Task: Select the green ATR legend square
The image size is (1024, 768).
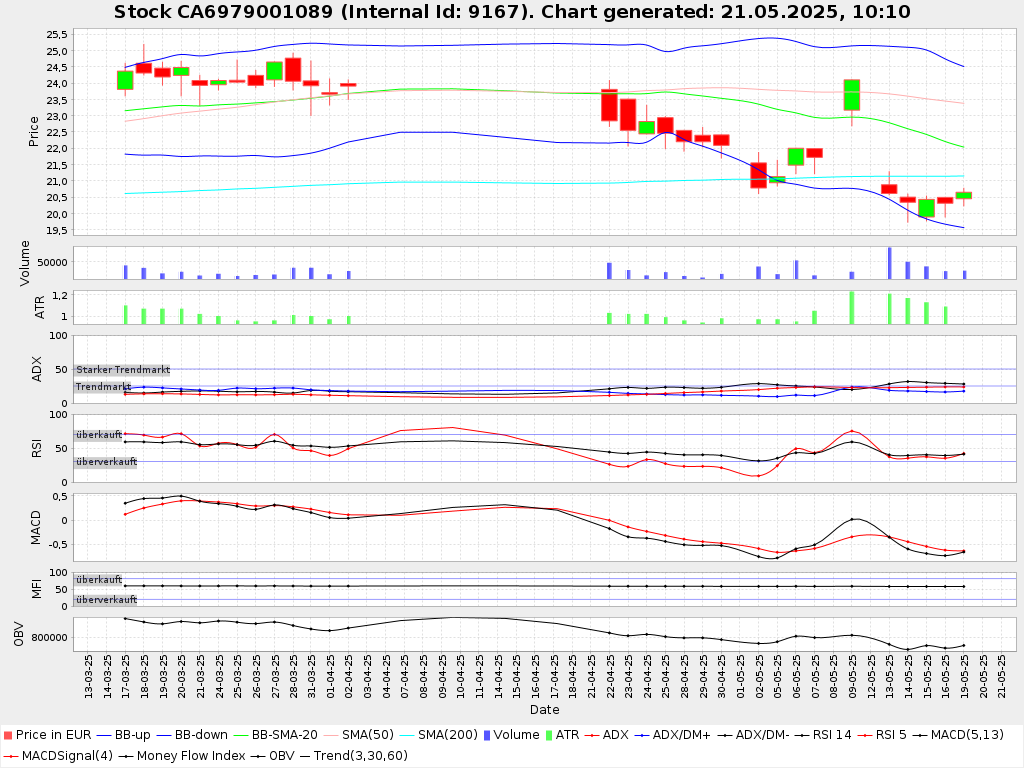Action: pos(549,735)
